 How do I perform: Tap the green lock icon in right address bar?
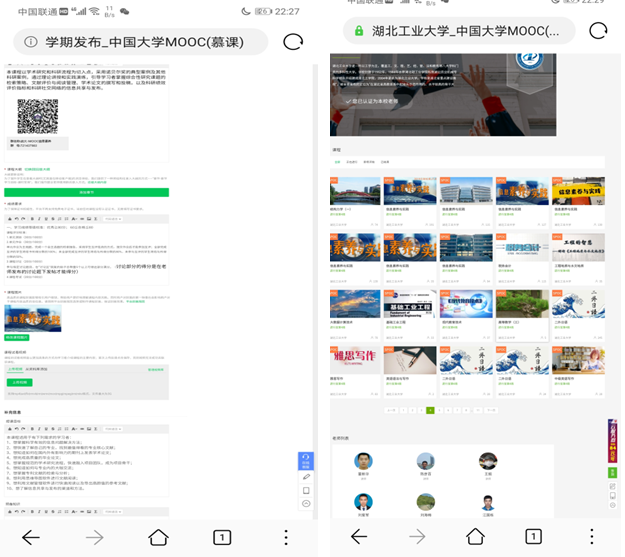pyautogui.click(x=359, y=31)
